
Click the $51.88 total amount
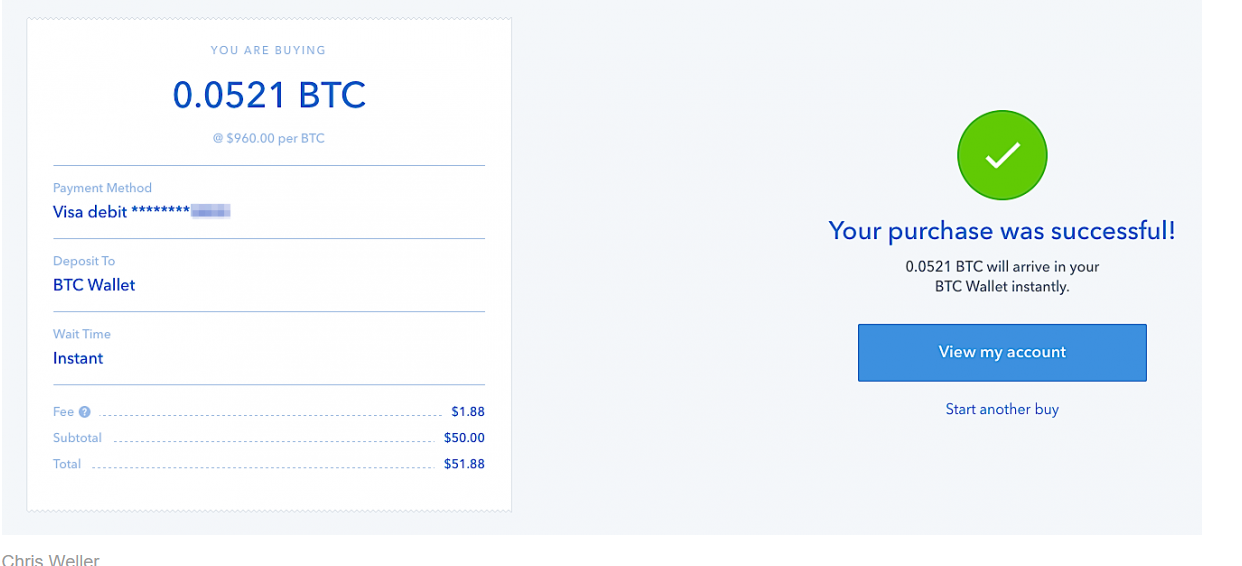464,464
